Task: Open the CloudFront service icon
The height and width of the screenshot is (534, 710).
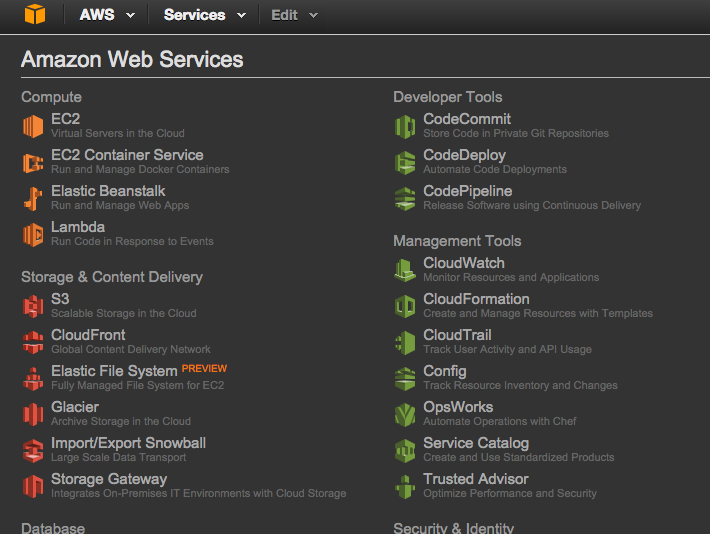Action: 33,342
